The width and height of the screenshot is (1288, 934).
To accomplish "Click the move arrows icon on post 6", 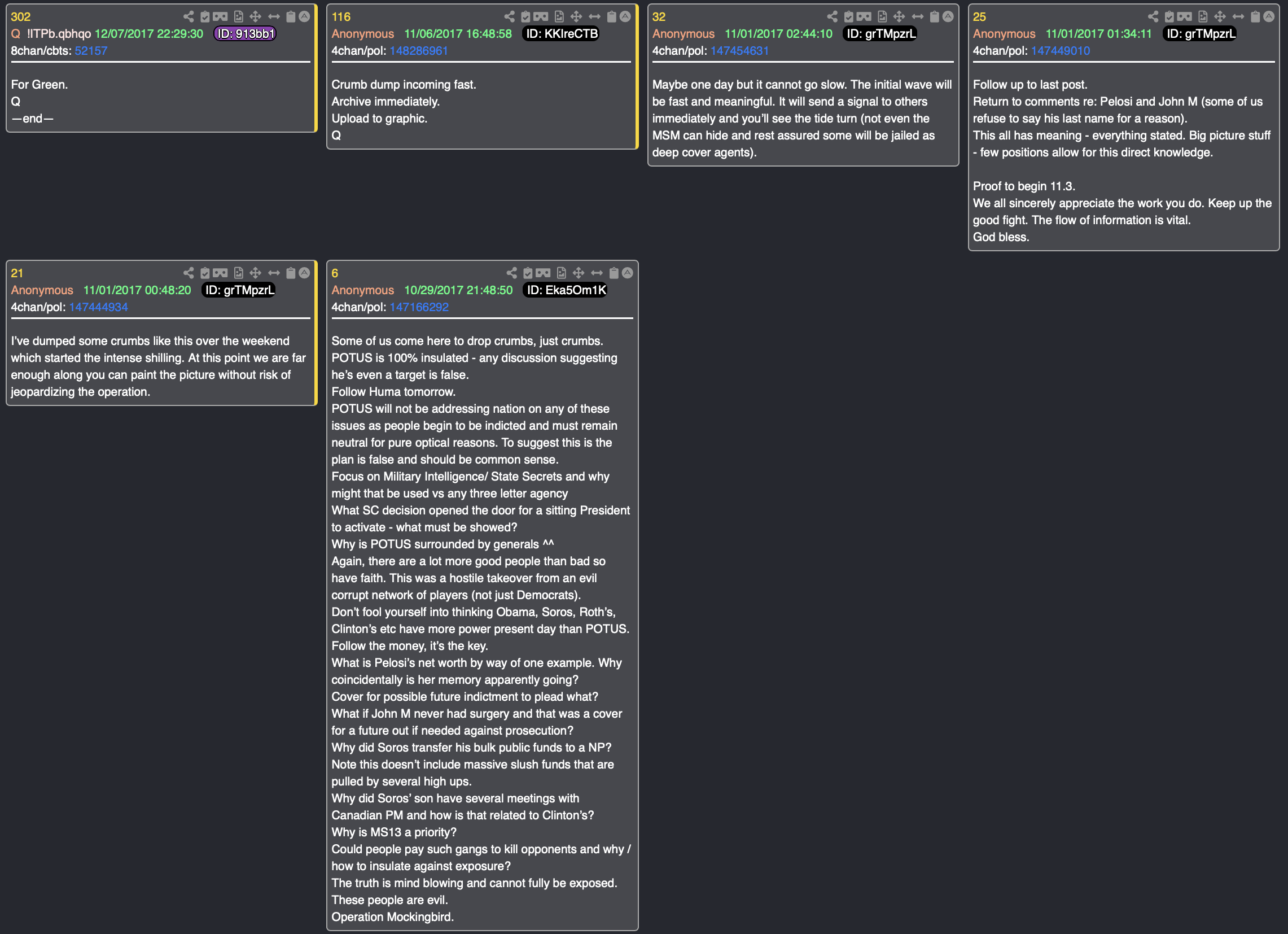I will click(579, 273).
